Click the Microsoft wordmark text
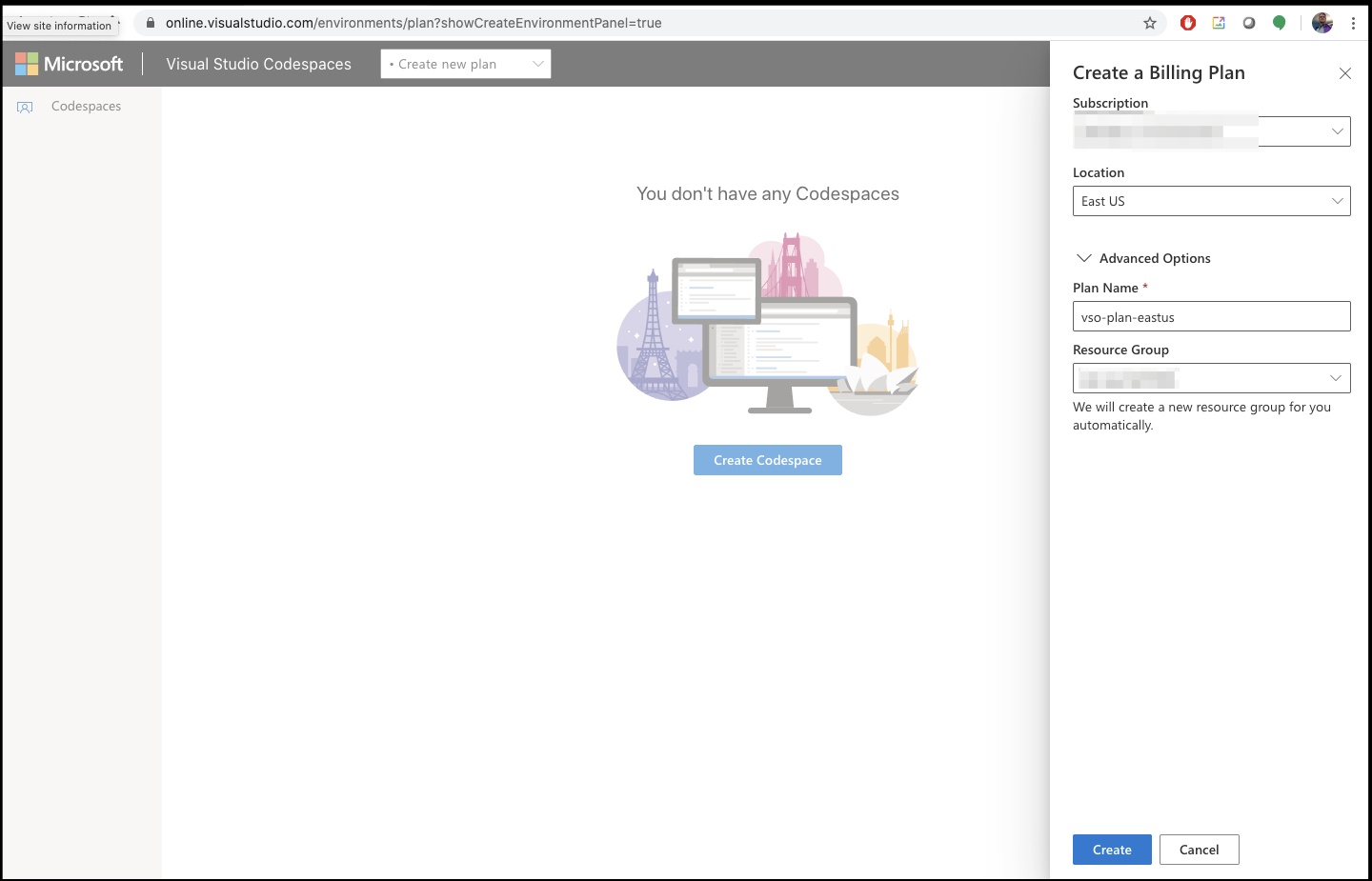Screen dimensions: 1372x881 tap(84, 64)
